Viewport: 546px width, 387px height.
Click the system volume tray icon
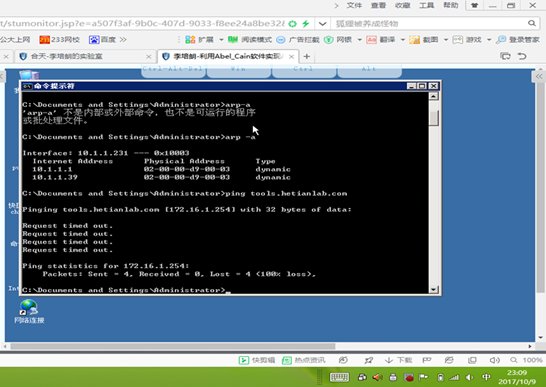pyautogui.click(x=469, y=377)
